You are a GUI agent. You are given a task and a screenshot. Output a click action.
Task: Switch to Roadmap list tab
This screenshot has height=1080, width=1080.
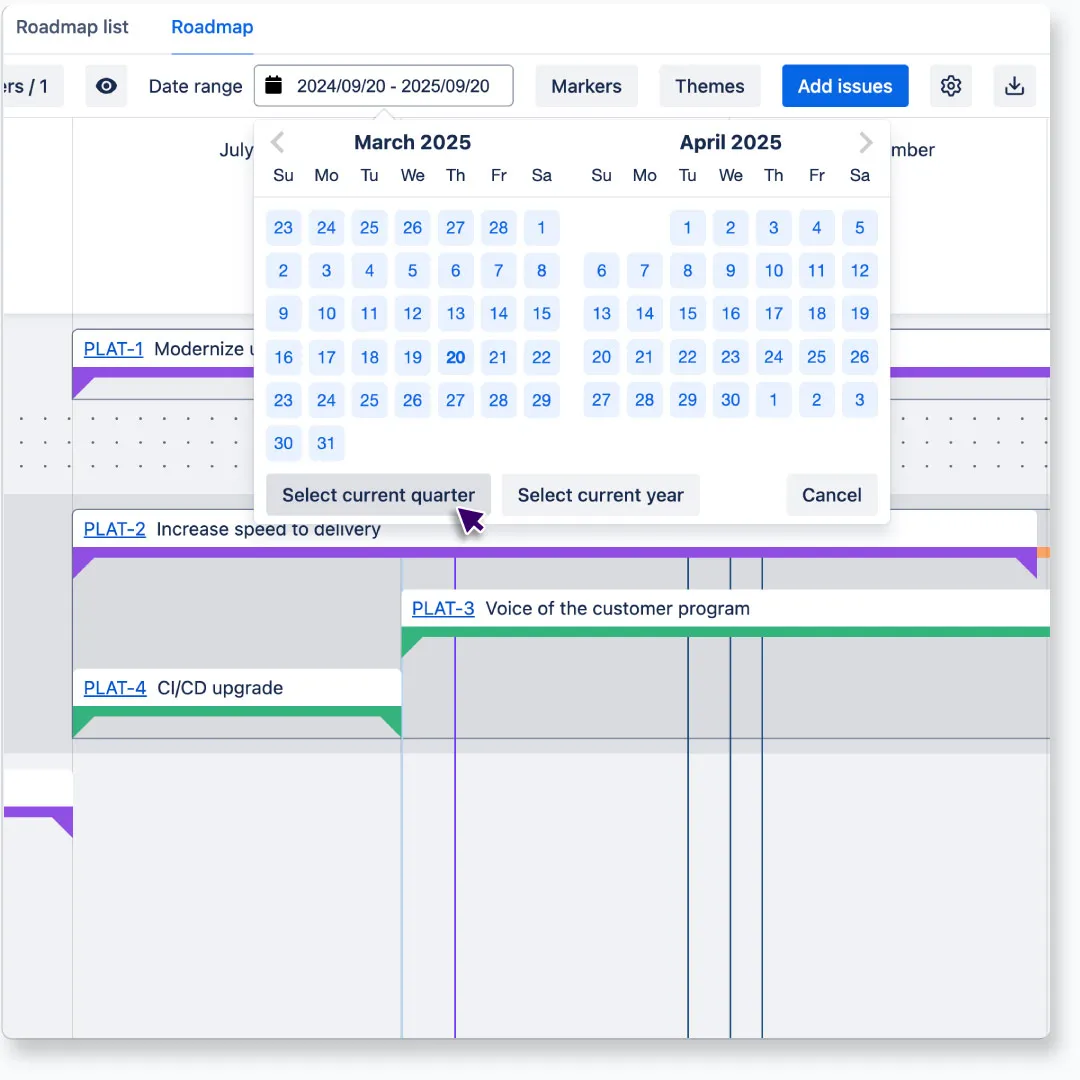click(x=72, y=27)
